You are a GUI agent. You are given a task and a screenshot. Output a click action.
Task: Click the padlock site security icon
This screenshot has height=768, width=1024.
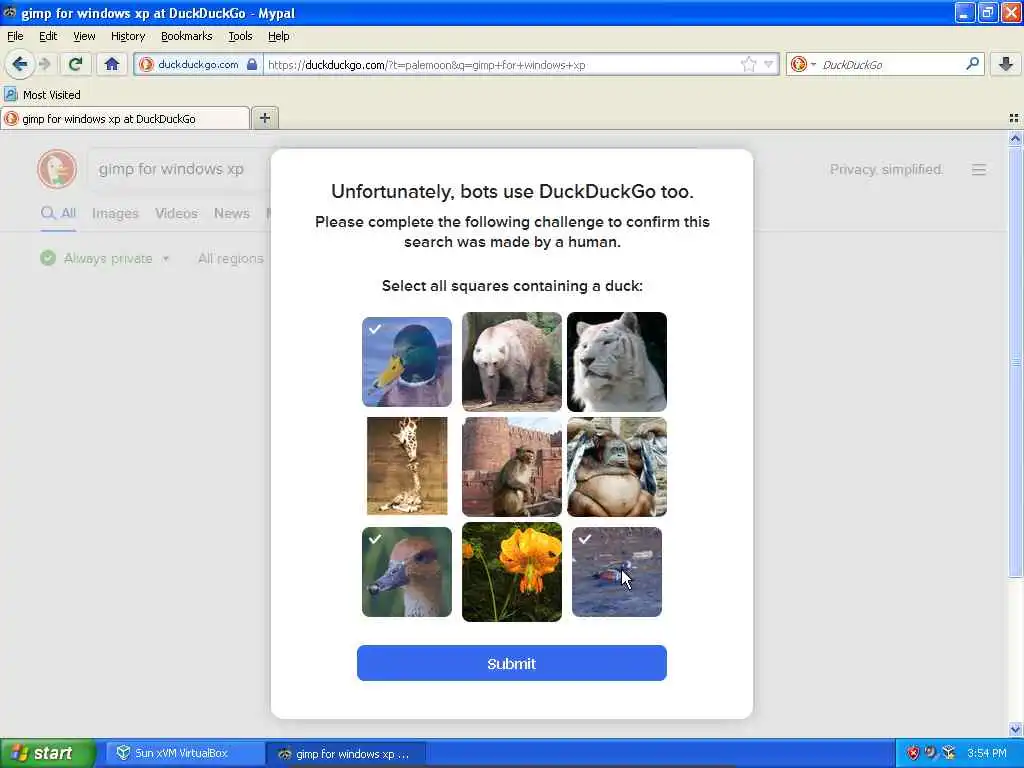[251, 64]
